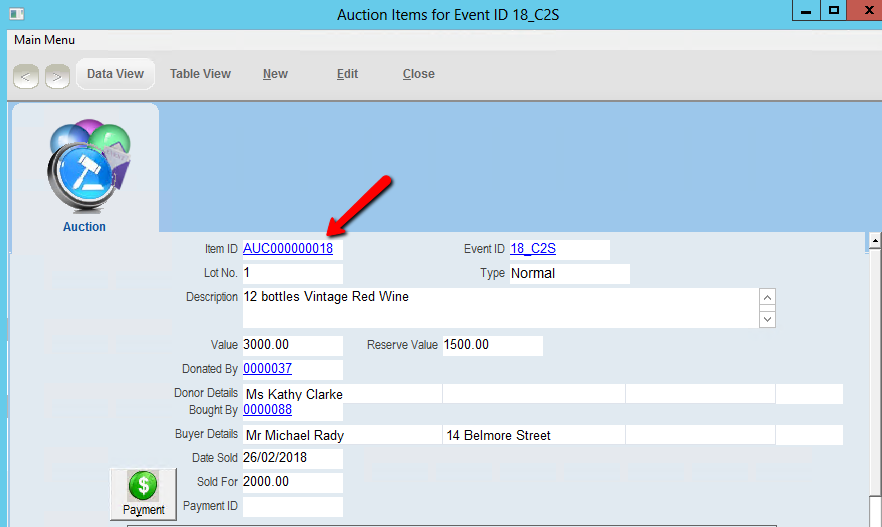Image resolution: width=882 pixels, height=527 pixels.
Task: Click the green dollar Payment button
Action: pos(143,494)
